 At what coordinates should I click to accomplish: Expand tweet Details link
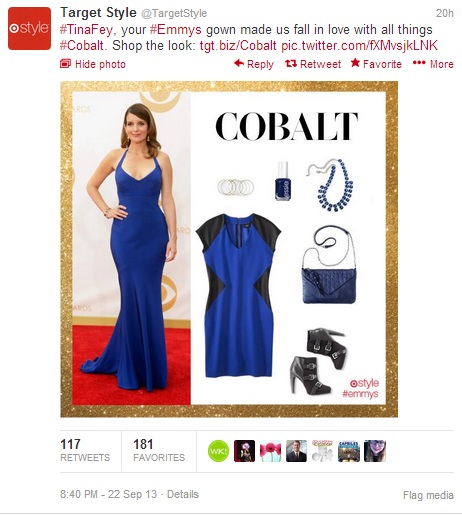(x=183, y=494)
